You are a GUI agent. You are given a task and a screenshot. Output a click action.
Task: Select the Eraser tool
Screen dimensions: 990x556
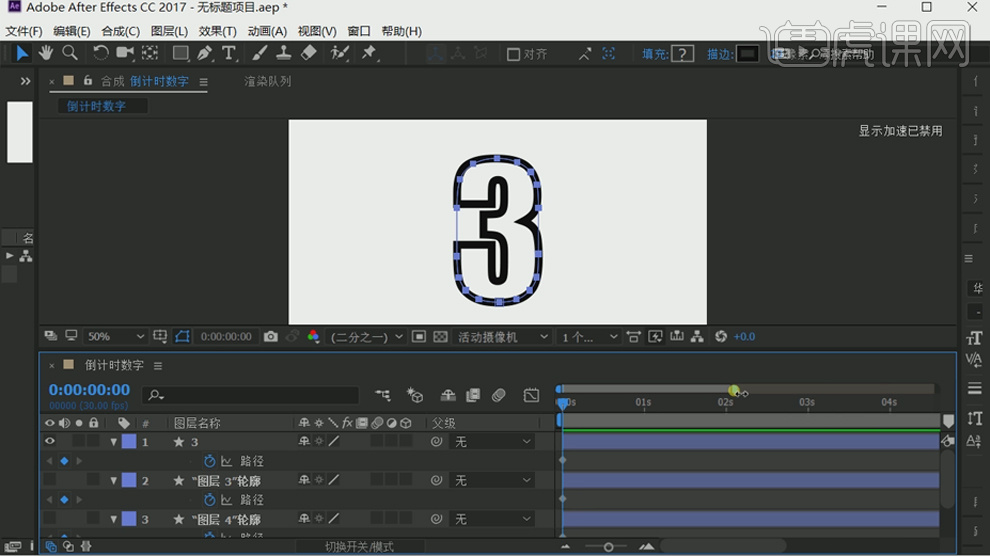[x=309, y=53]
